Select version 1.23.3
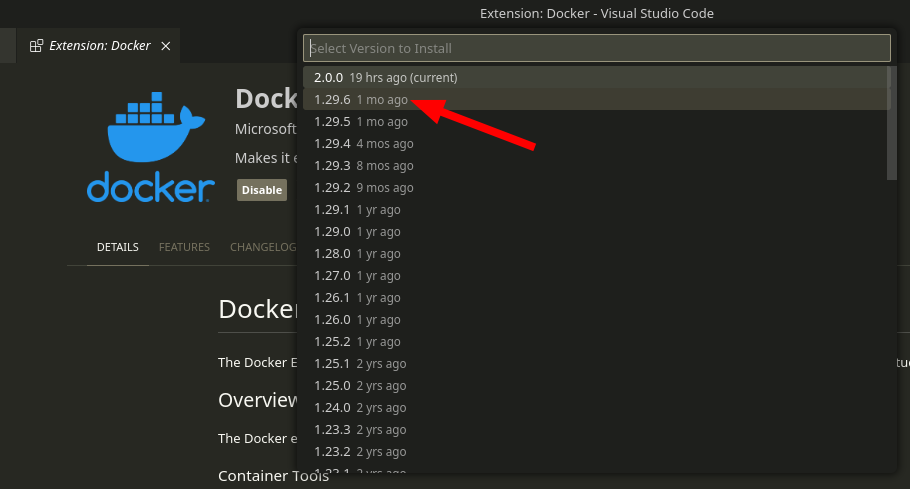Image resolution: width=910 pixels, height=489 pixels. coord(597,430)
